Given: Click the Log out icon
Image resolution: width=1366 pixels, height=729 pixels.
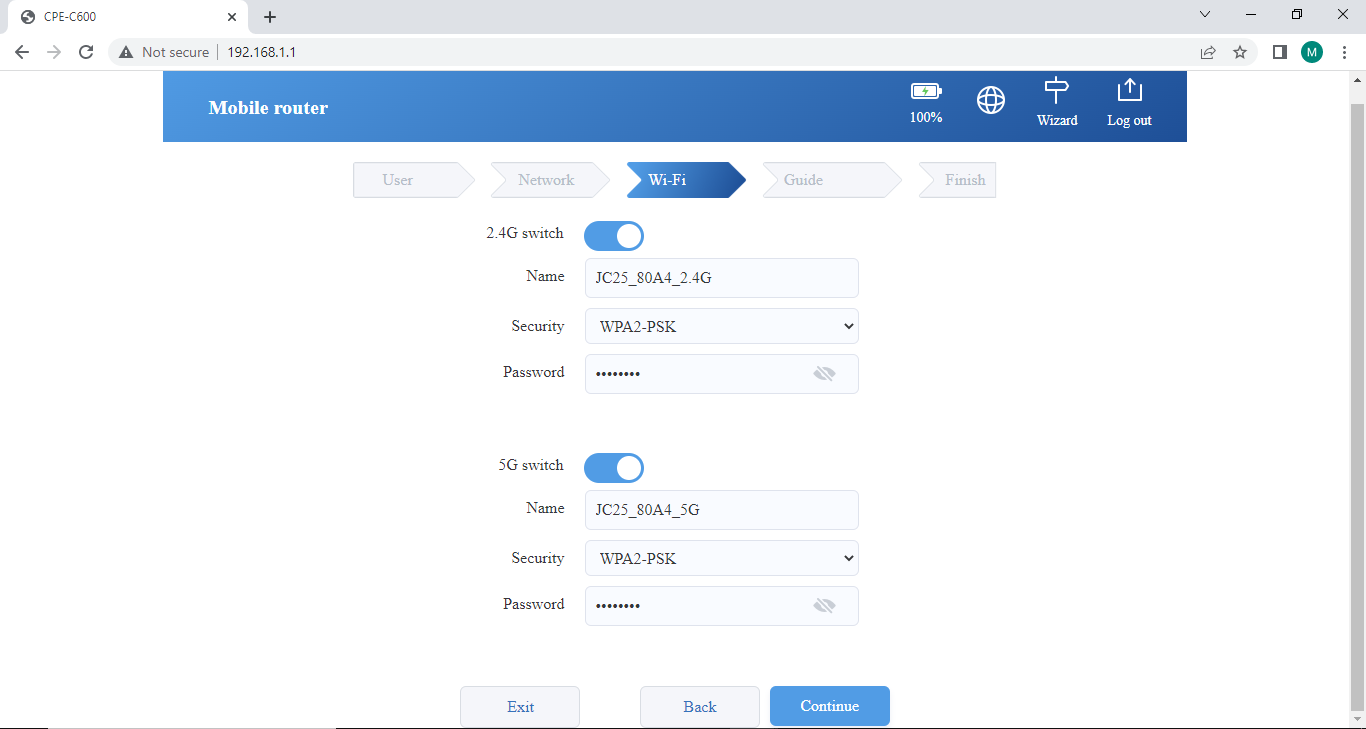Looking at the screenshot, I should (1129, 90).
